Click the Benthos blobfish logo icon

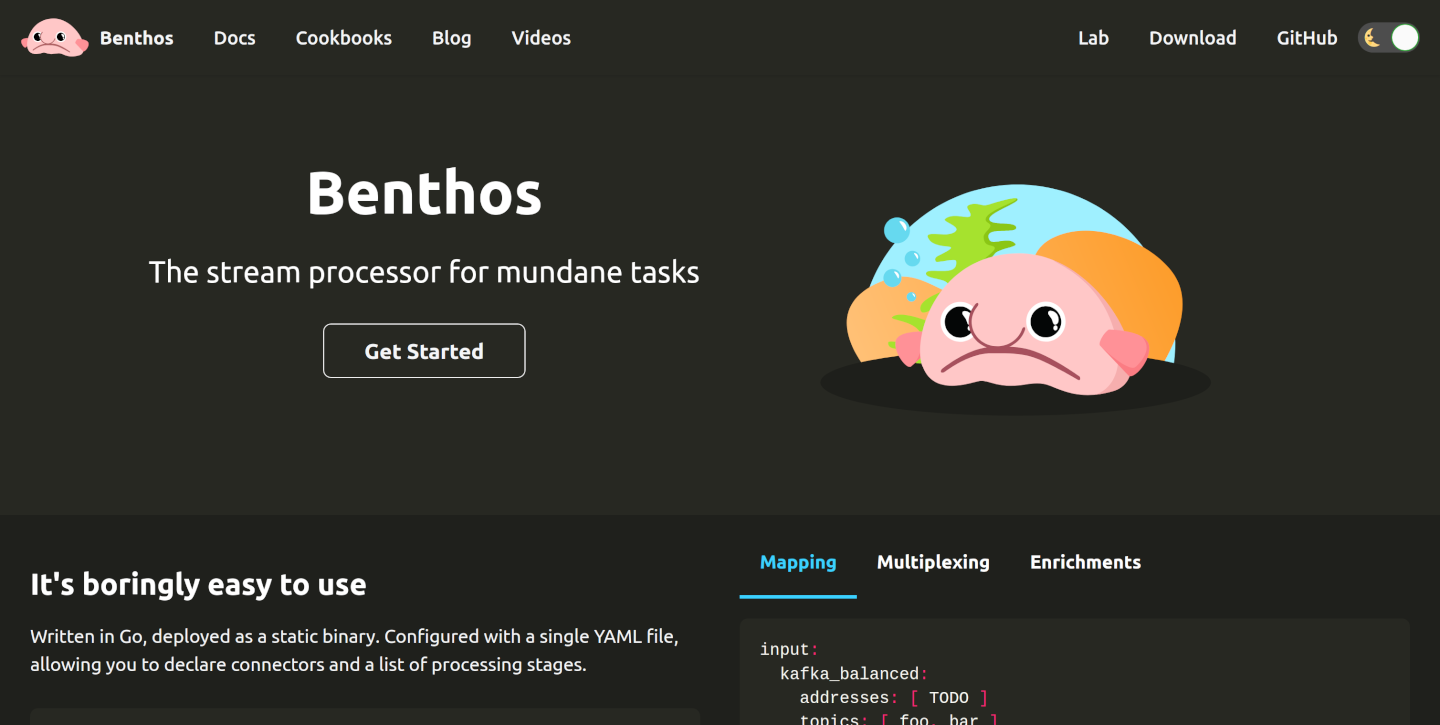55,37
